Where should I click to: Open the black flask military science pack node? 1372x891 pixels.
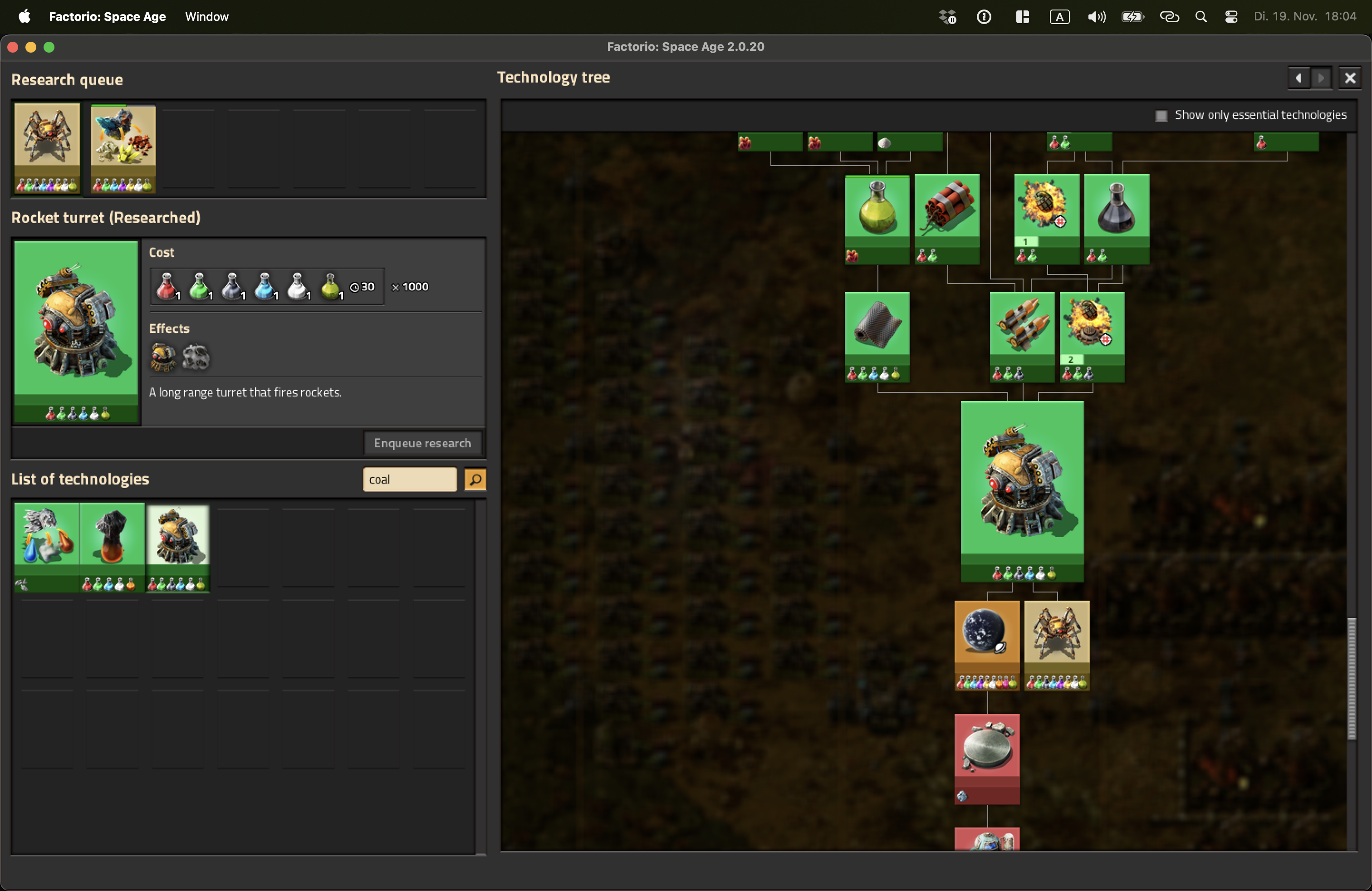pos(1116,219)
